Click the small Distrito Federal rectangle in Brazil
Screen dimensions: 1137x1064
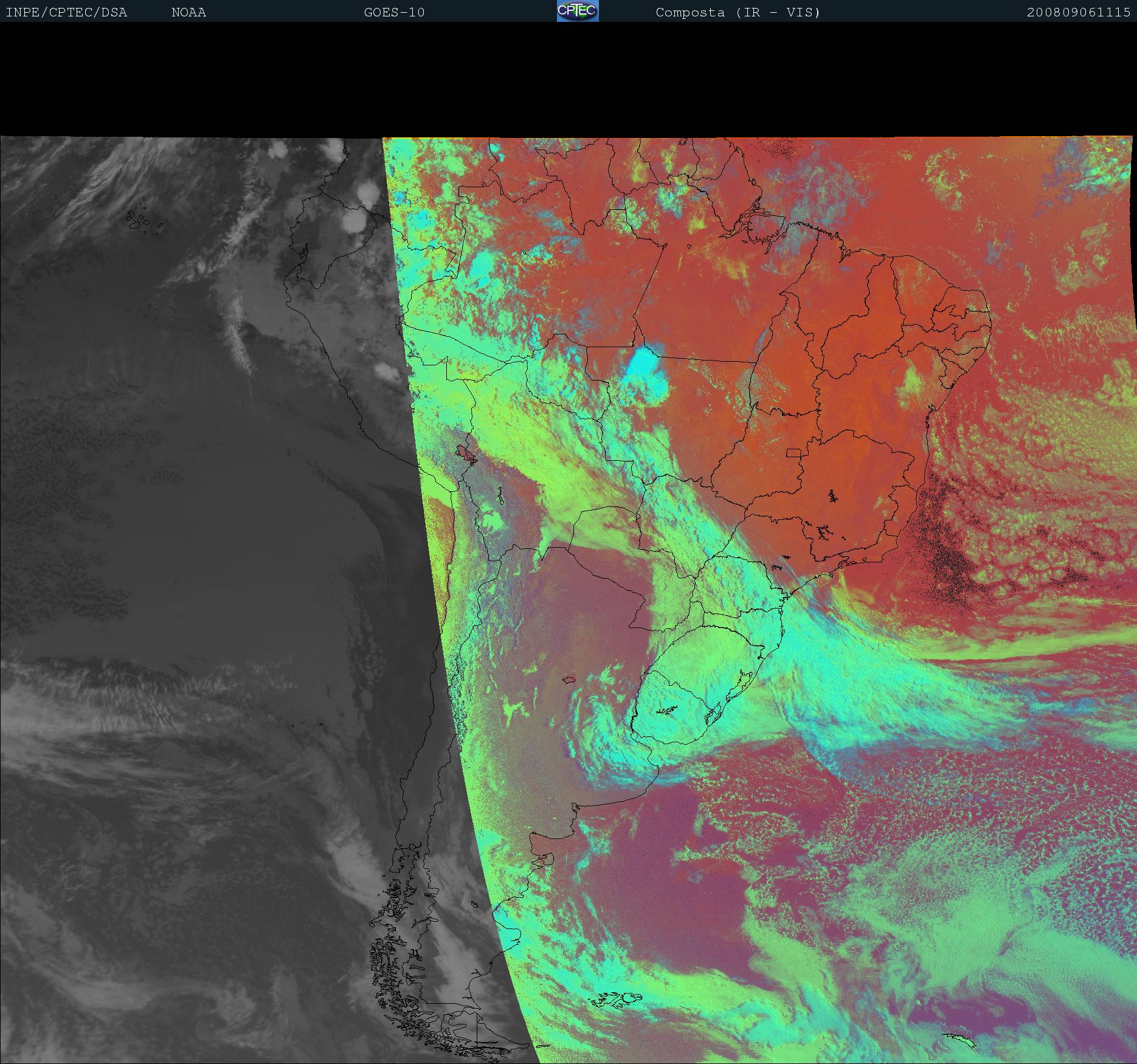coord(793,452)
